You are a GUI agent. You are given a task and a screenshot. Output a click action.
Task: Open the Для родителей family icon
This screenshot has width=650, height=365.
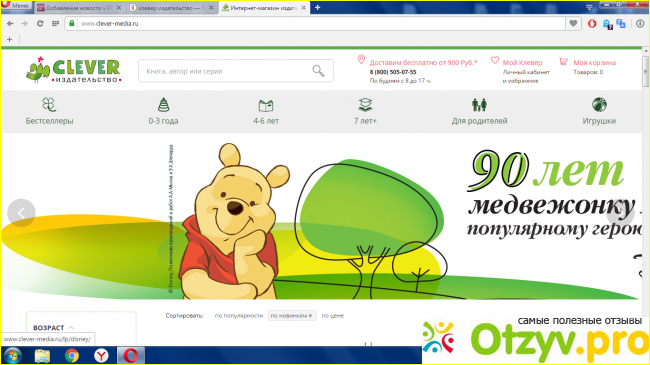pyautogui.click(x=479, y=105)
